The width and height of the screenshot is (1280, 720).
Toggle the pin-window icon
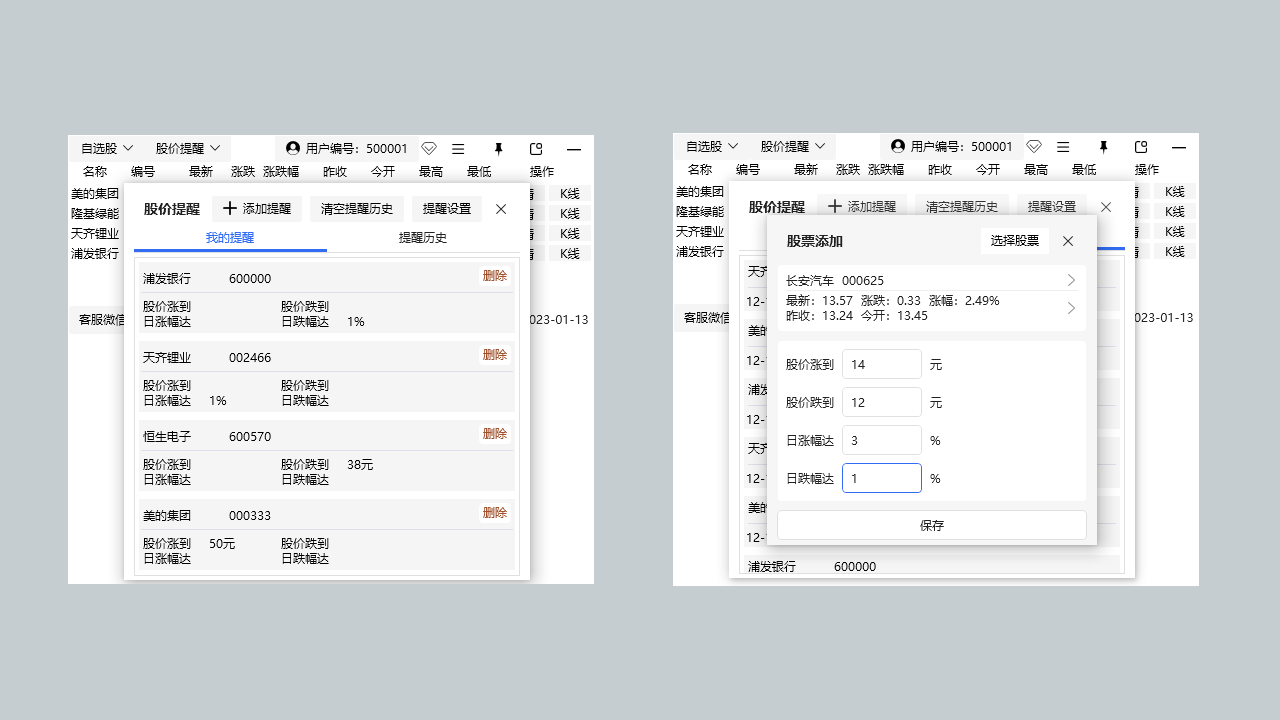498,148
